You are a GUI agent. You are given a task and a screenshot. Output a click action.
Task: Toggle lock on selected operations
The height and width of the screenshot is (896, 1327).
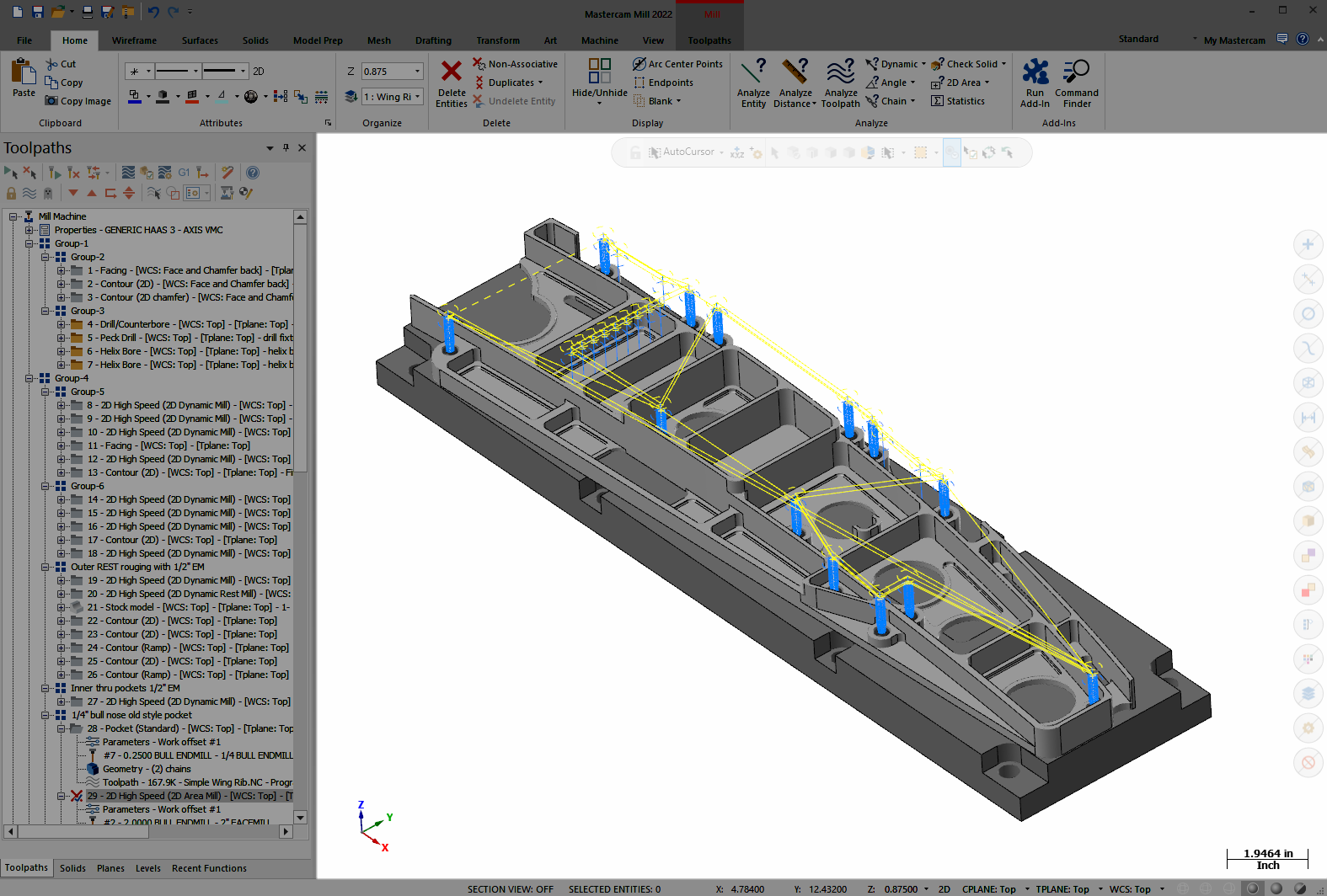pos(11,193)
